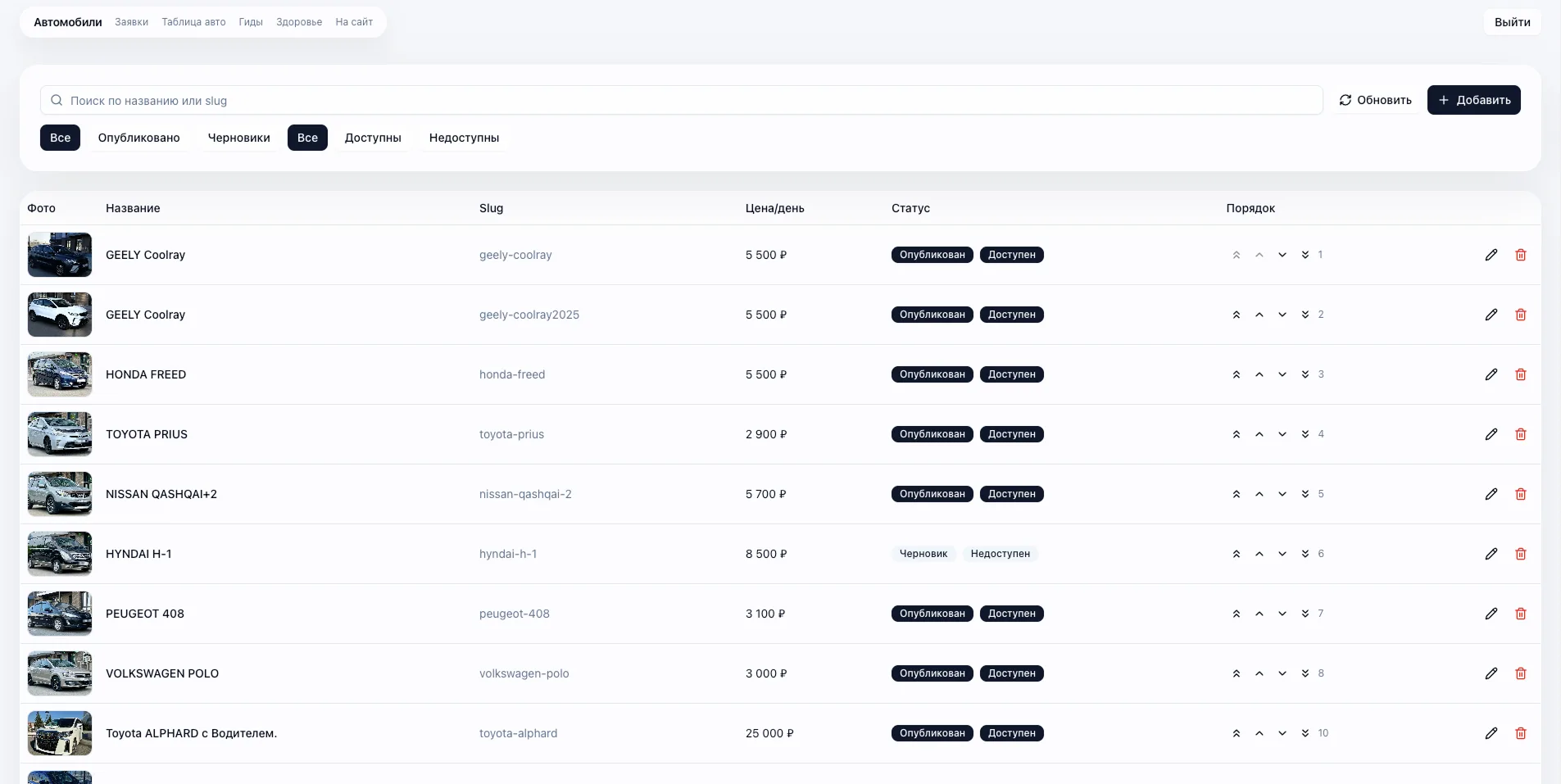The image size is (1561, 784).
Task: Move NISSAN QASHQAI+2 up one position
Action: point(1259,494)
